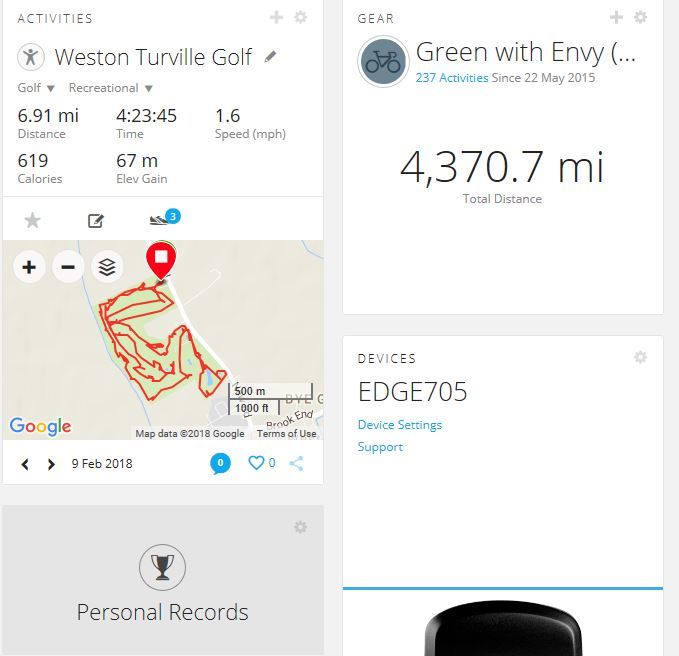This screenshot has height=656, width=679.
Task: Open the gear shoe icon with badge
Action: (x=160, y=220)
